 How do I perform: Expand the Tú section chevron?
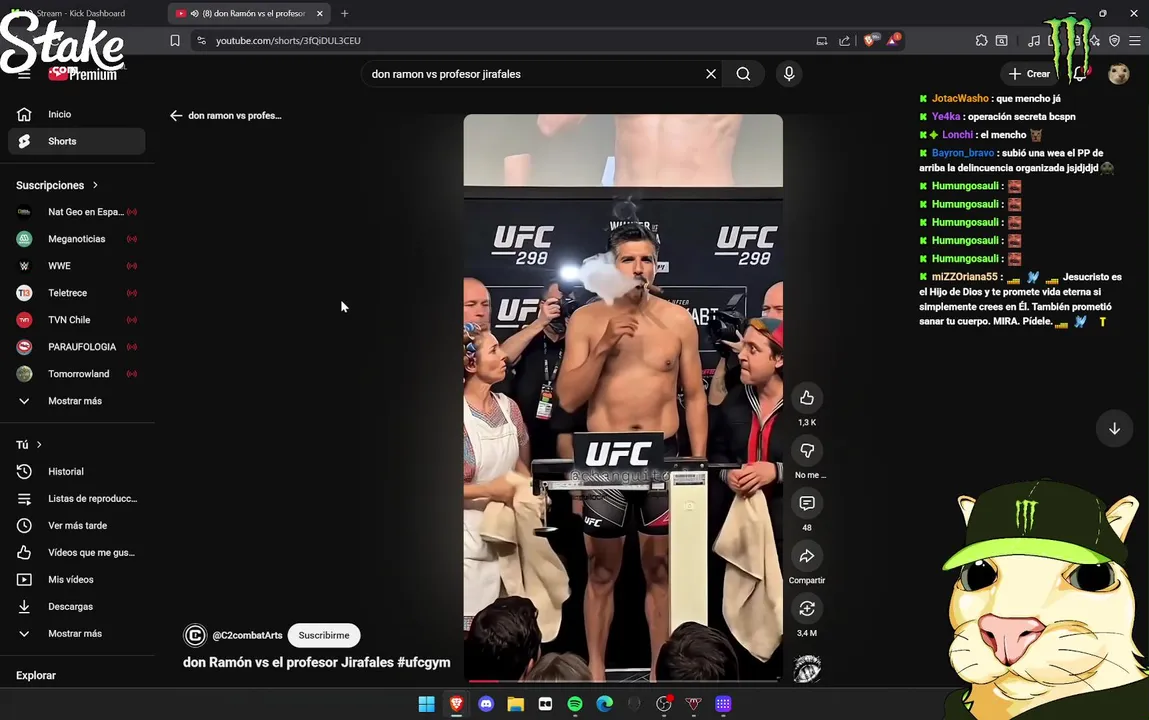[39, 445]
